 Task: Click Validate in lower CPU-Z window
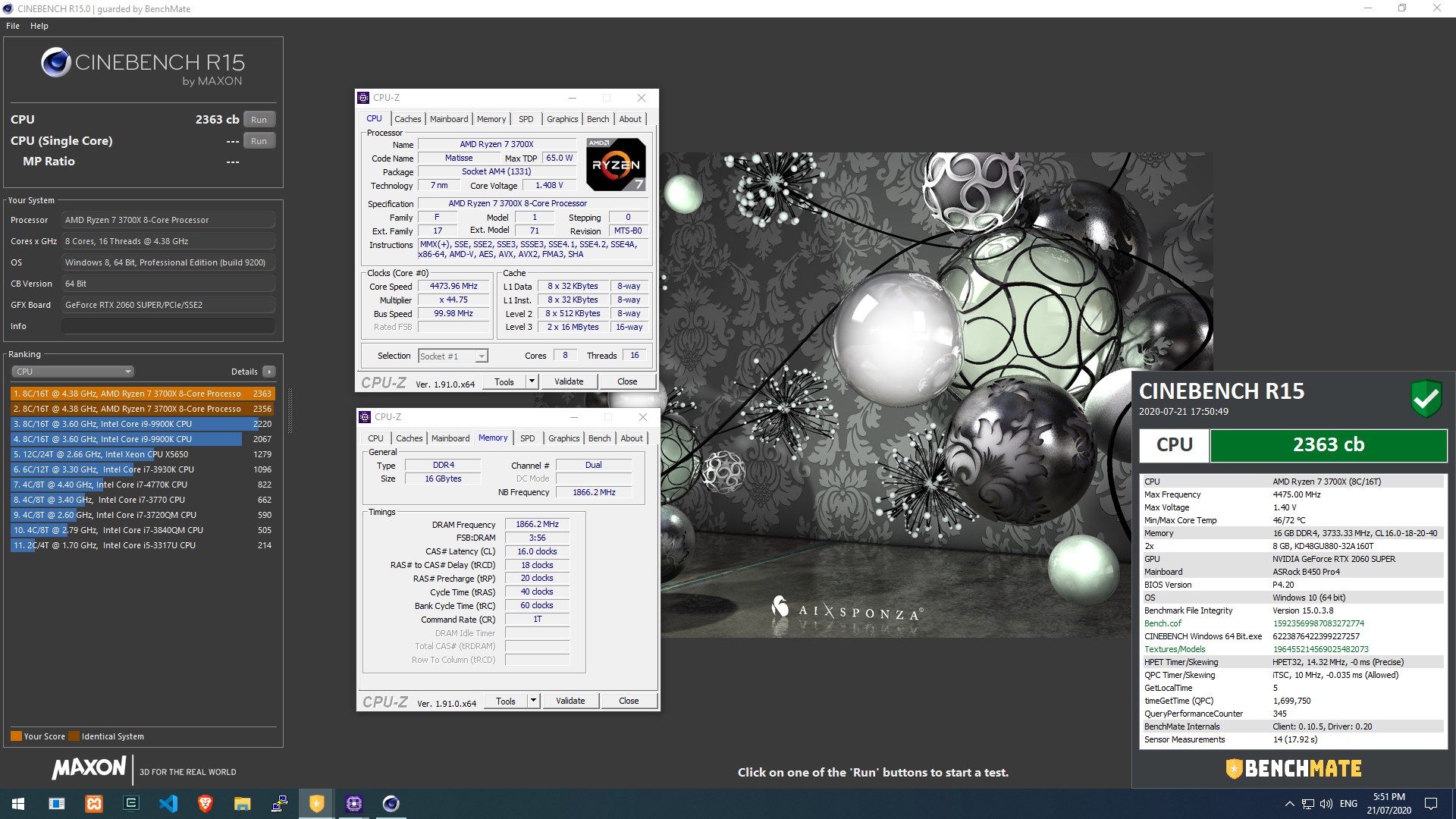[x=571, y=701]
